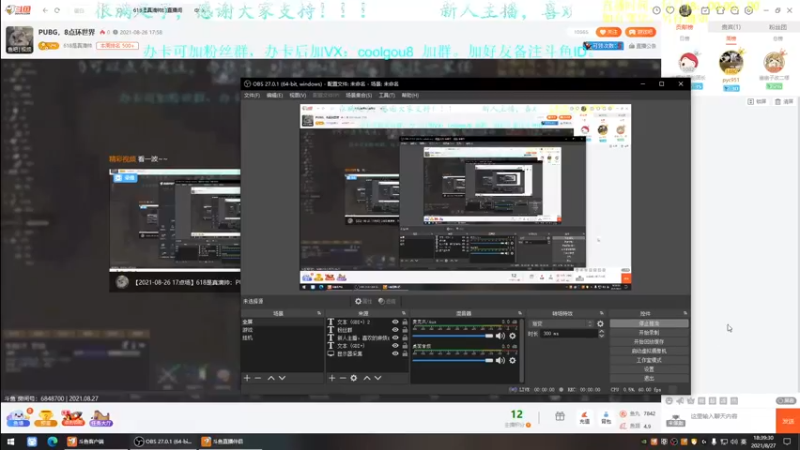Open the first menu in OBS menu bar

tap(252, 95)
